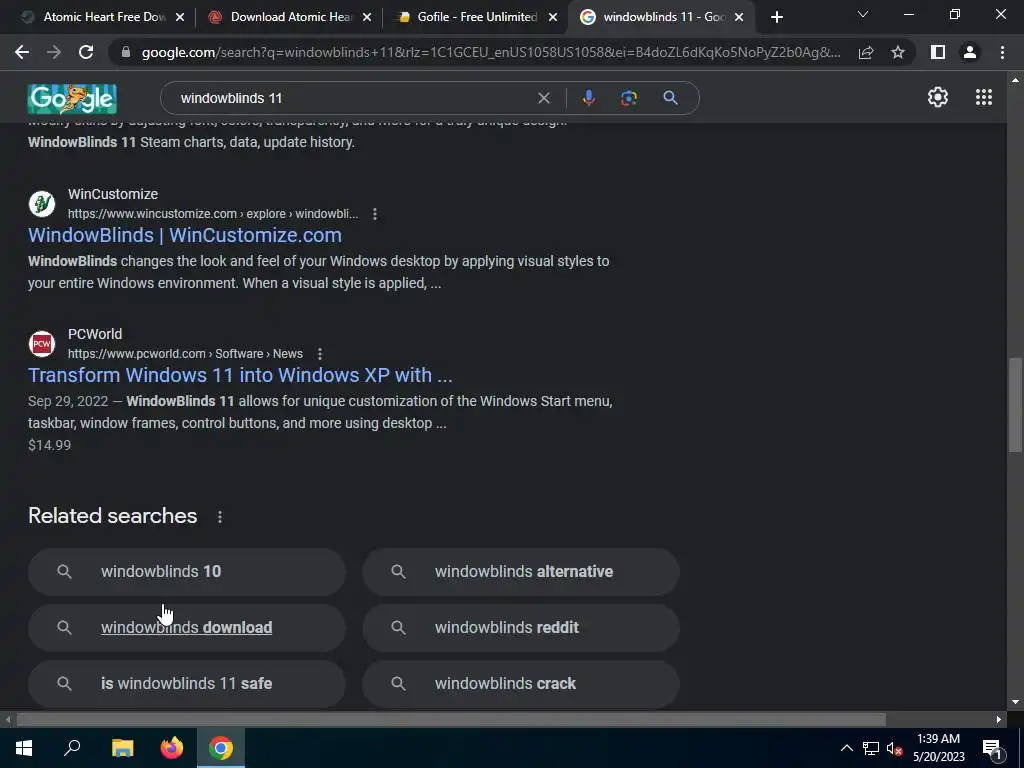Image resolution: width=1024 pixels, height=768 pixels.
Task: Search related: windowblinds alternative
Action: pos(521,571)
